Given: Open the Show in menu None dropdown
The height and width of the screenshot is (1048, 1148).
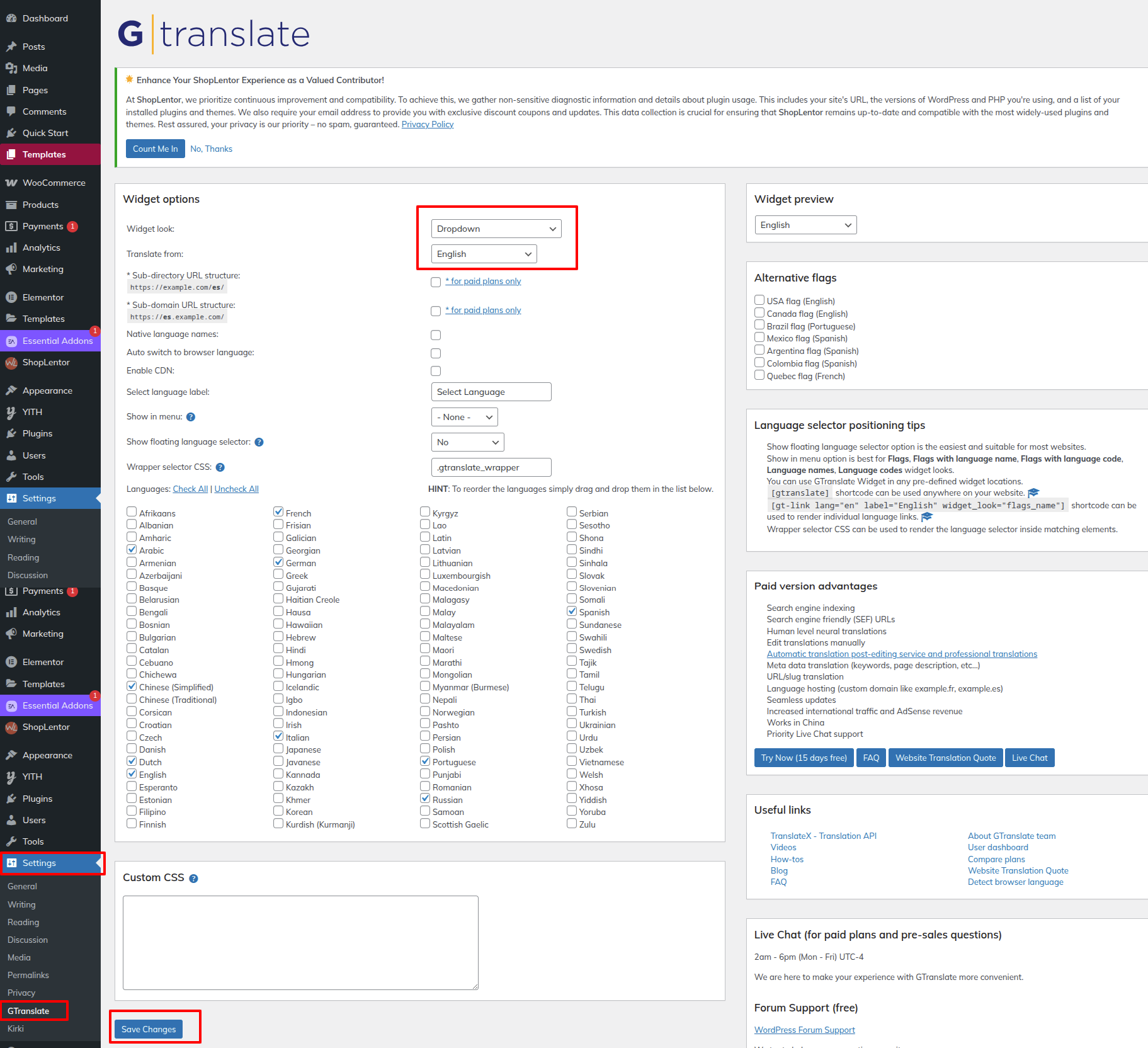Looking at the screenshot, I should (x=464, y=417).
